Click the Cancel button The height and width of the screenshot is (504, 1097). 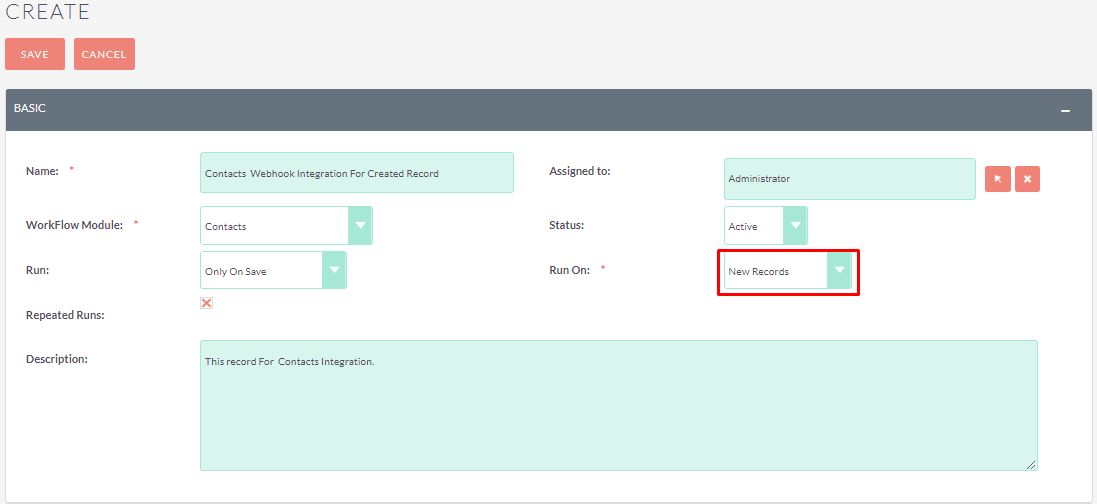[x=104, y=54]
